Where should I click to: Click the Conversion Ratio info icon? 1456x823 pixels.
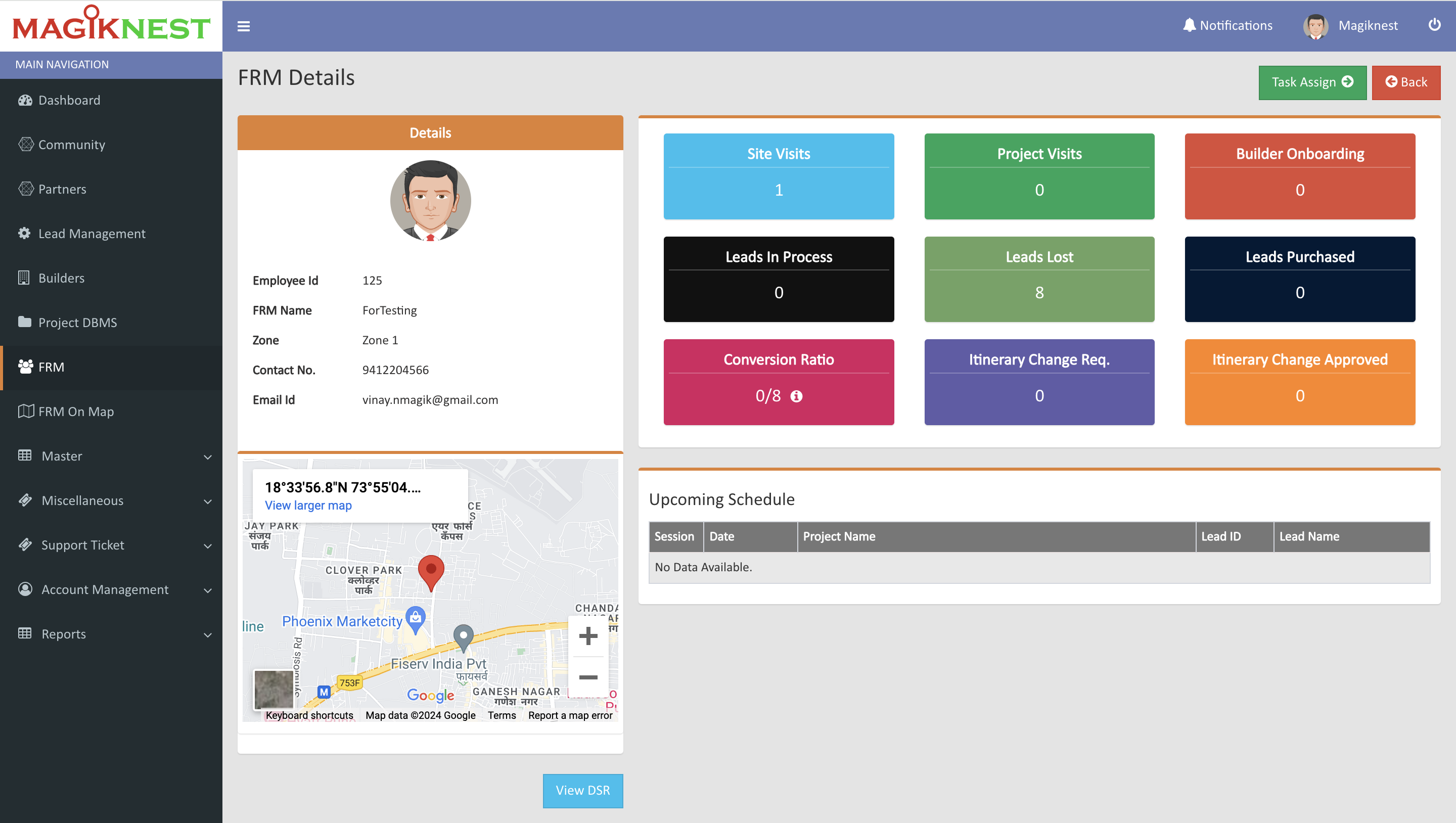click(796, 396)
